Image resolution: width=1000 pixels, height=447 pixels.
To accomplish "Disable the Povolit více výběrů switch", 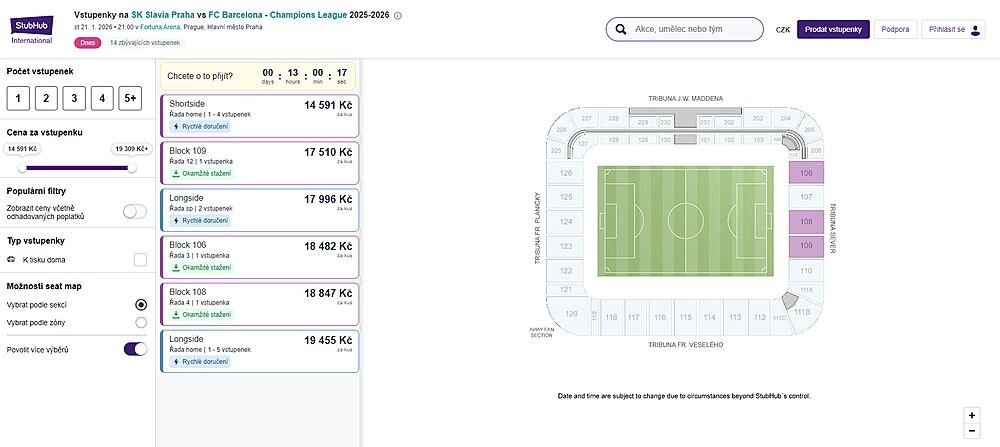I will click(x=135, y=349).
